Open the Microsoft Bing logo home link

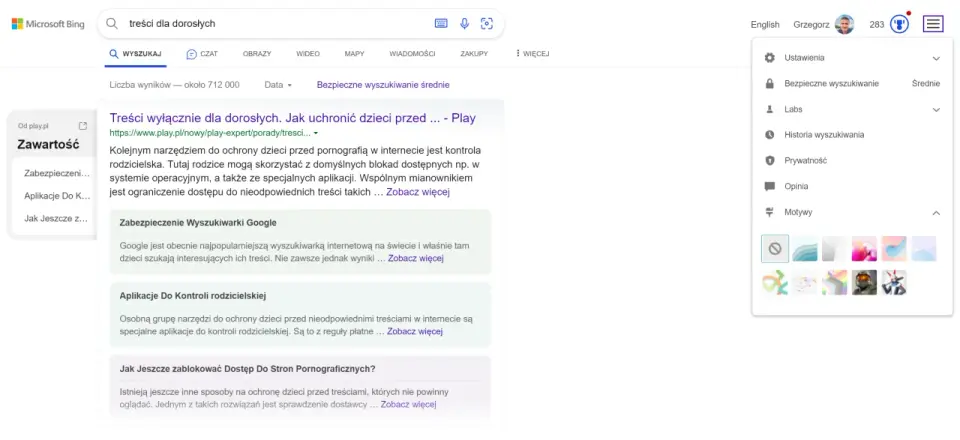click(48, 24)
